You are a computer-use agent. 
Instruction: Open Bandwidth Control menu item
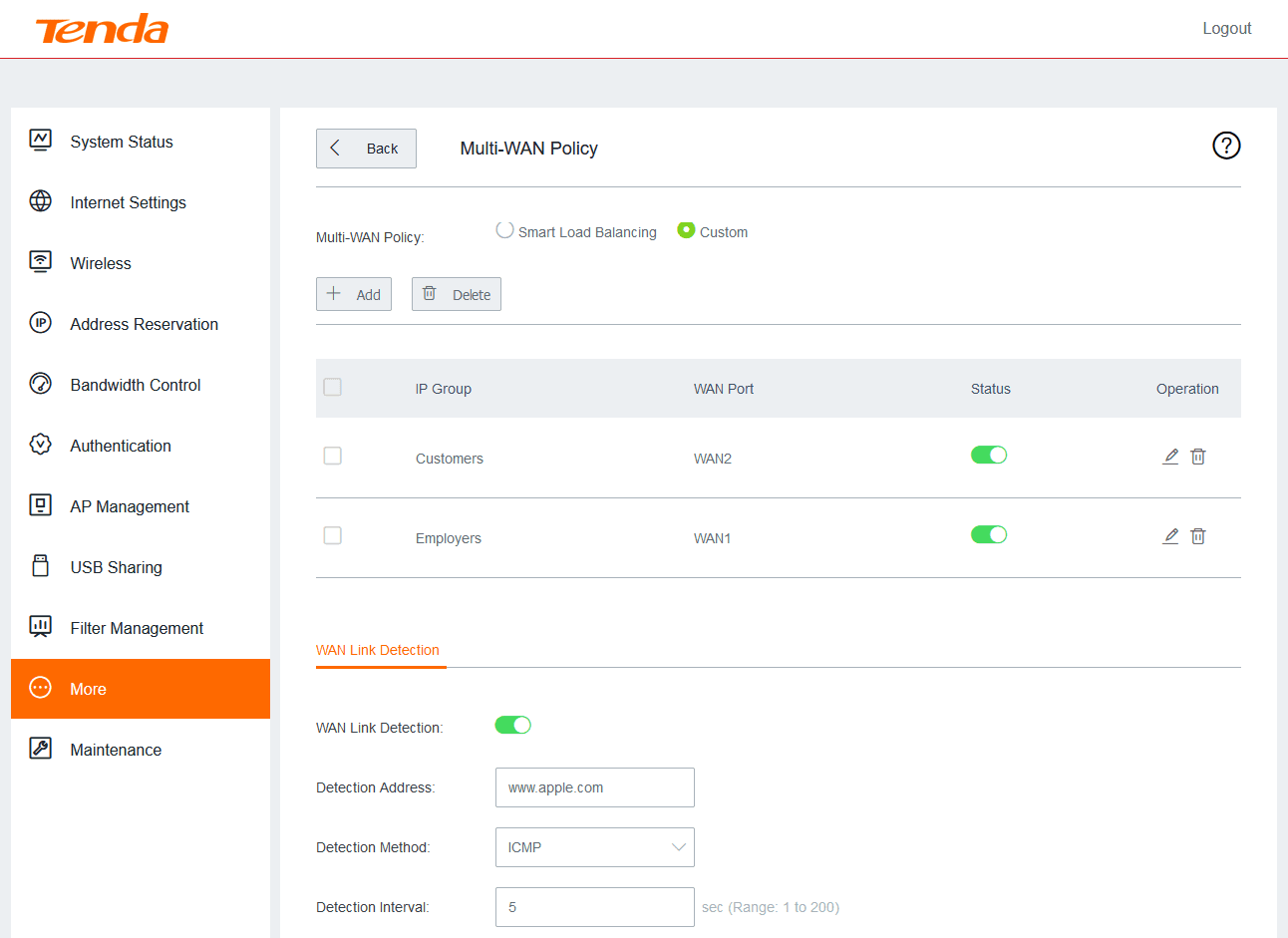coord(141,385)
